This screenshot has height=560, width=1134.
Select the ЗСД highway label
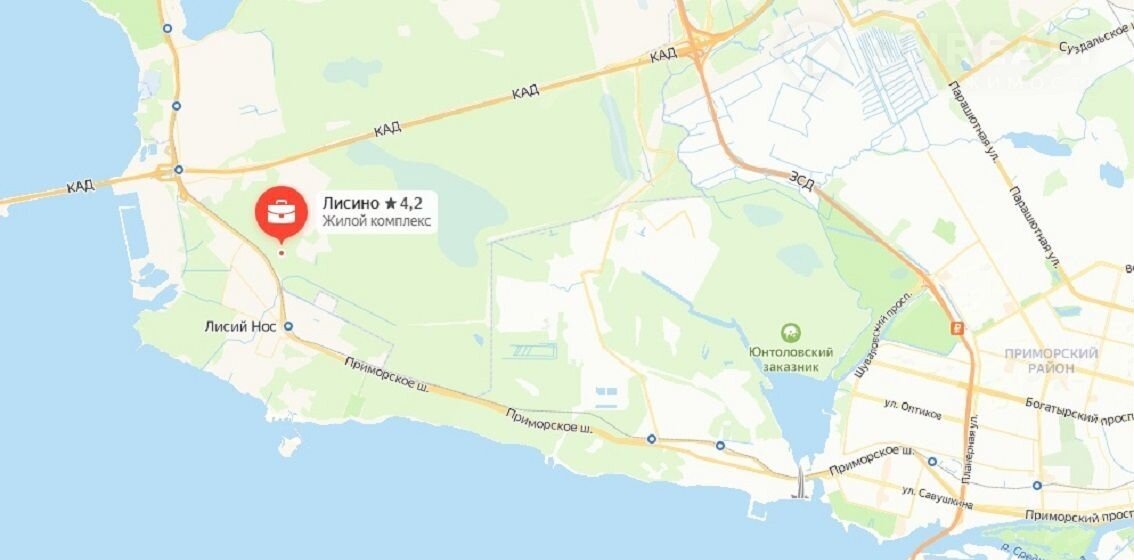(802, 181)
